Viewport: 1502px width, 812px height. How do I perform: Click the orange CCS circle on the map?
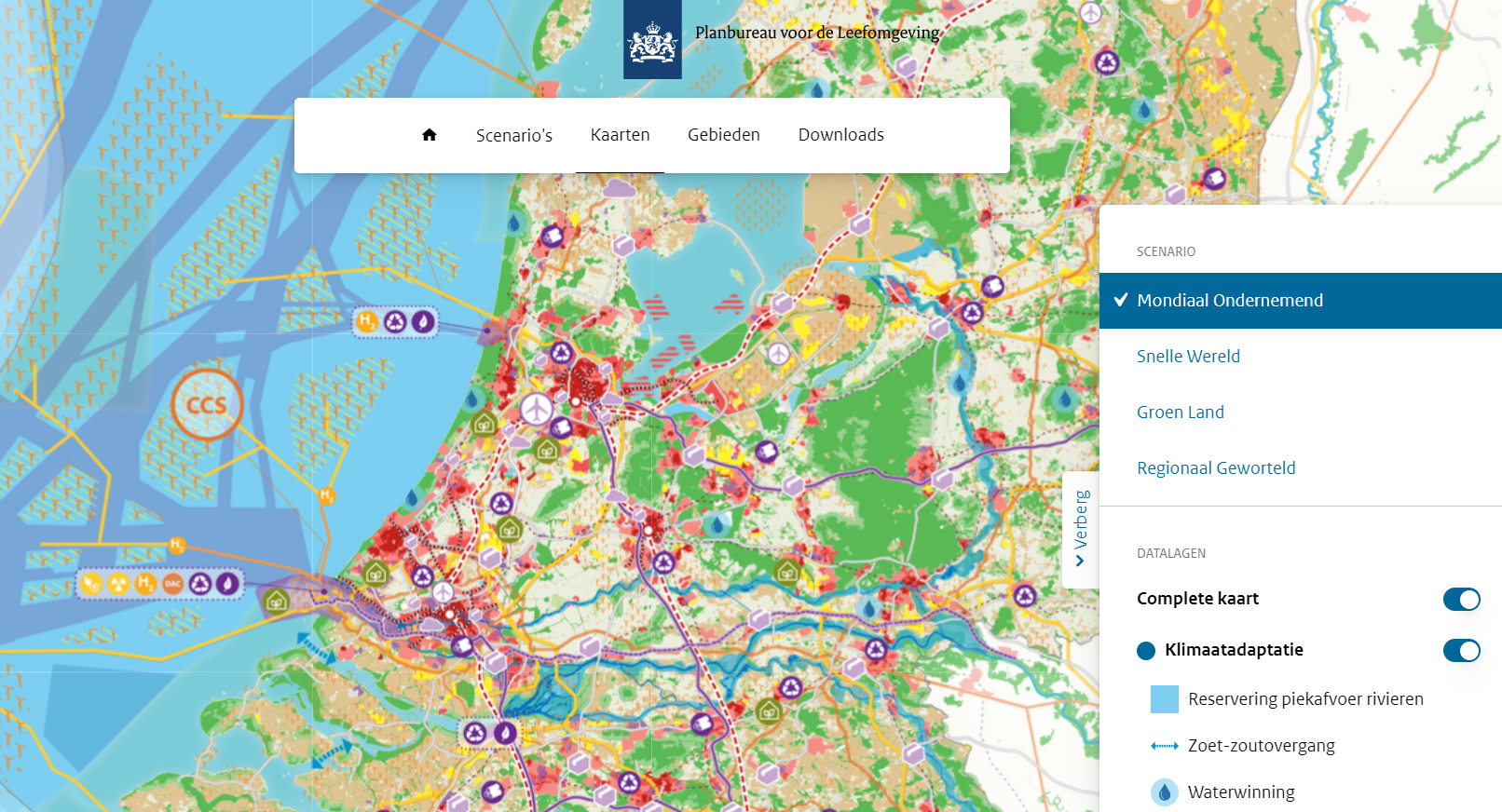click(x=207, y=405)
